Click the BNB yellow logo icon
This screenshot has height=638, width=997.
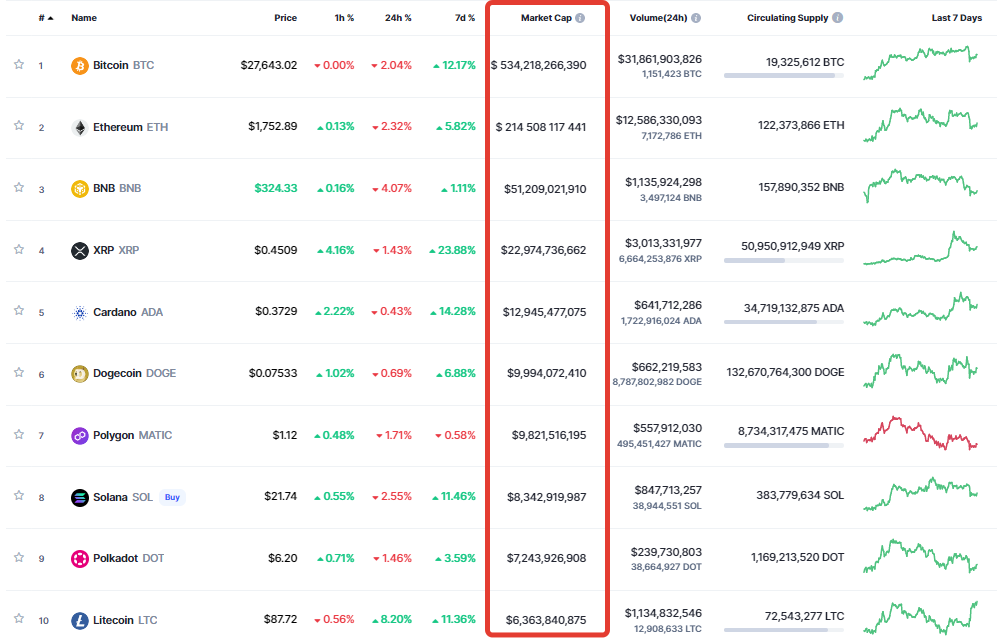pos(80,189)
